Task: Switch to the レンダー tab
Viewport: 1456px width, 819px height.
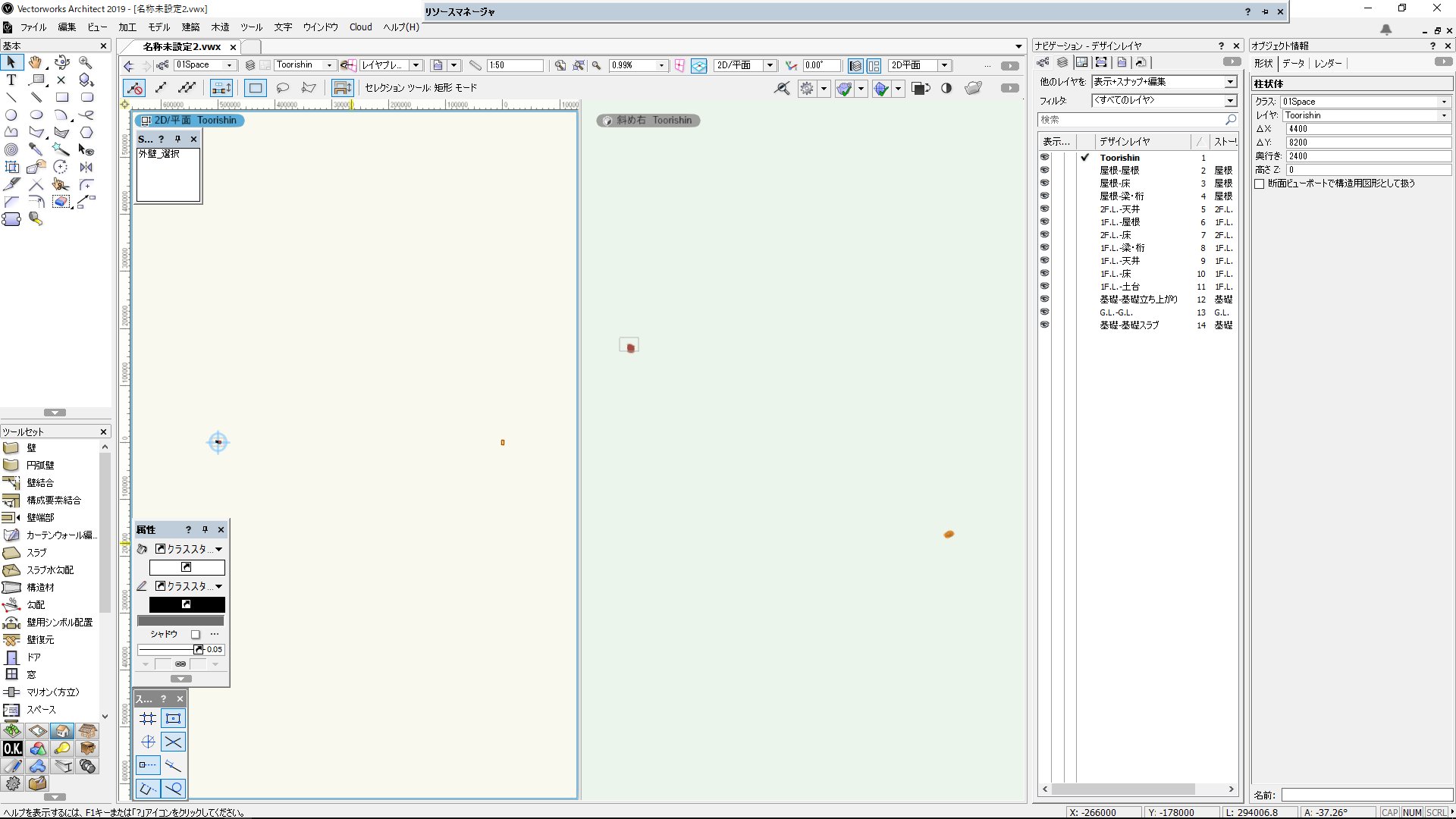Action: (x=1328, y=64)
